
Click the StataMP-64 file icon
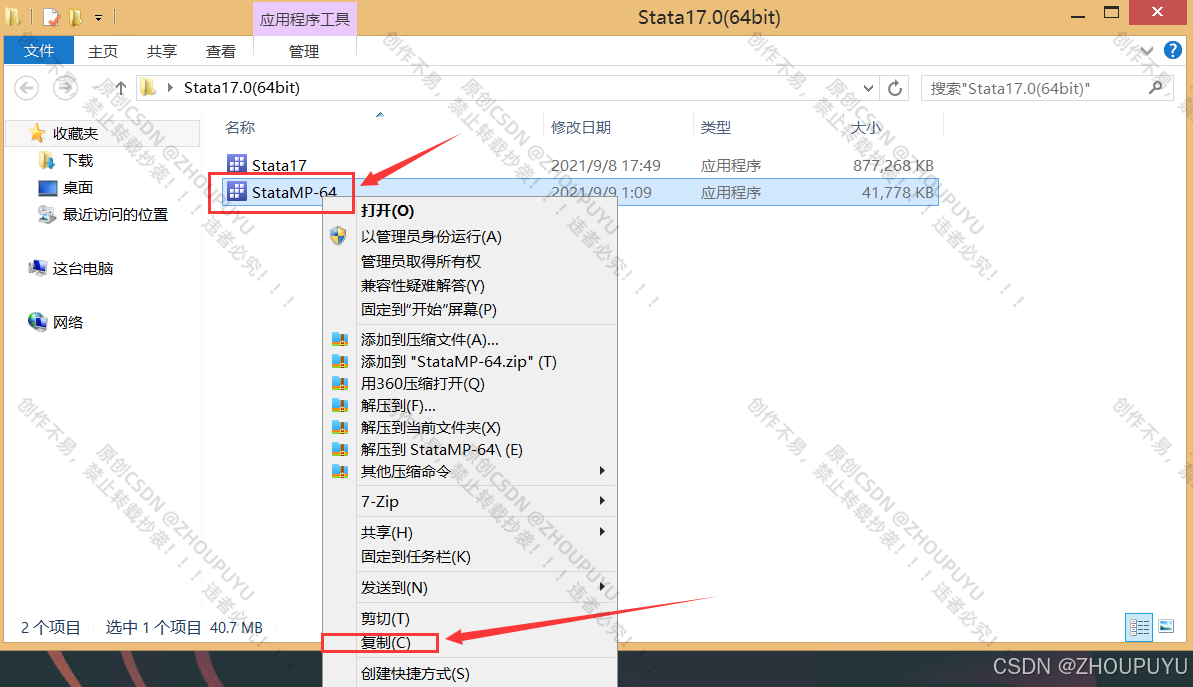point(237,191)
